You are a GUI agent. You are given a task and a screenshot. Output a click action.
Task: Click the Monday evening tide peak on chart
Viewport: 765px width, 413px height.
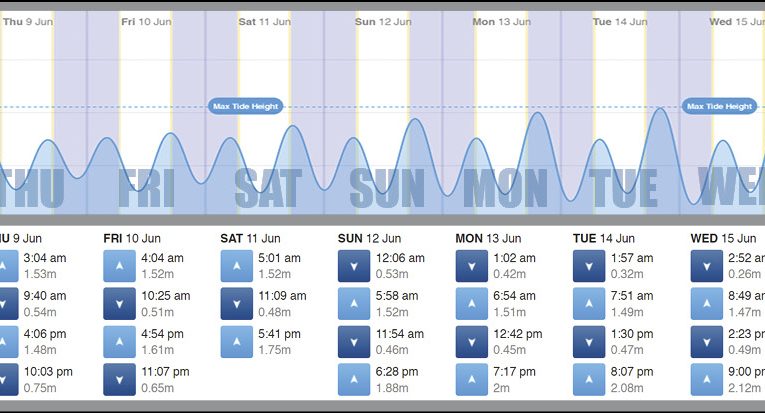pyautogui.click(x=538, y=113)
